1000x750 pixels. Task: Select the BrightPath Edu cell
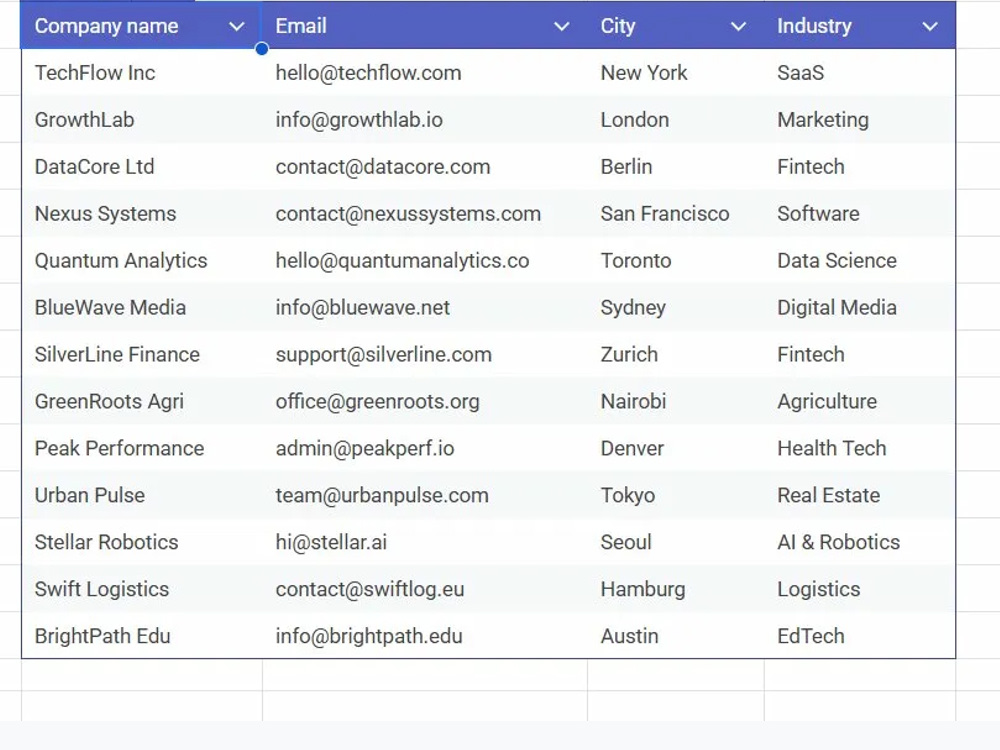point(142,635)
